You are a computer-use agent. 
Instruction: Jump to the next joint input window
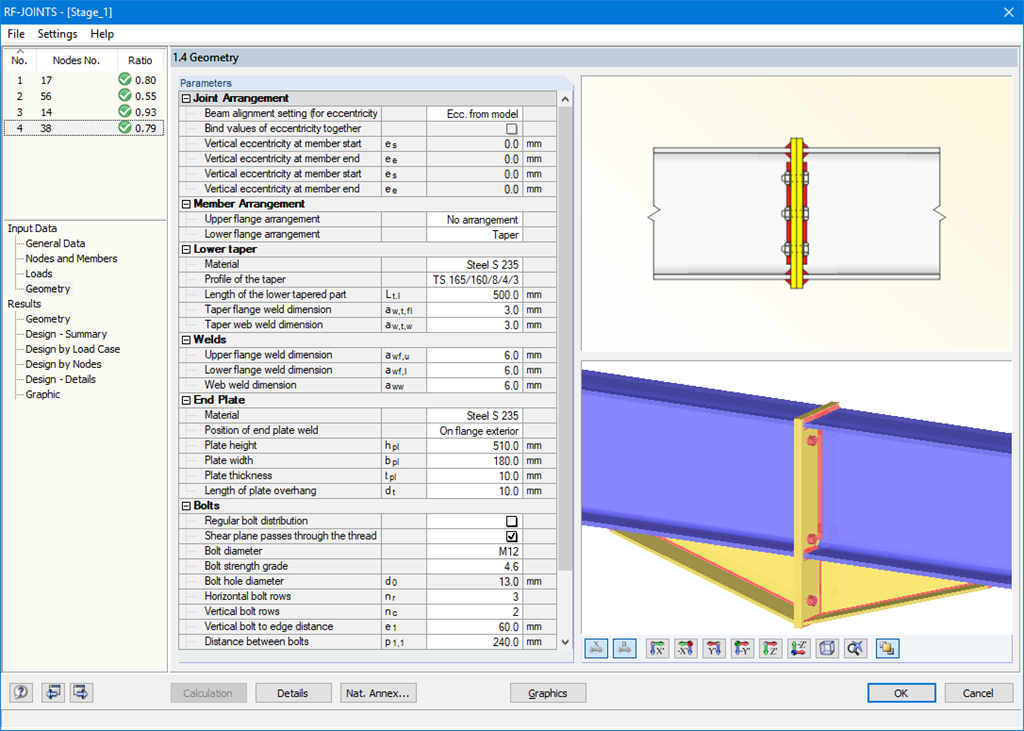point(79,692)
